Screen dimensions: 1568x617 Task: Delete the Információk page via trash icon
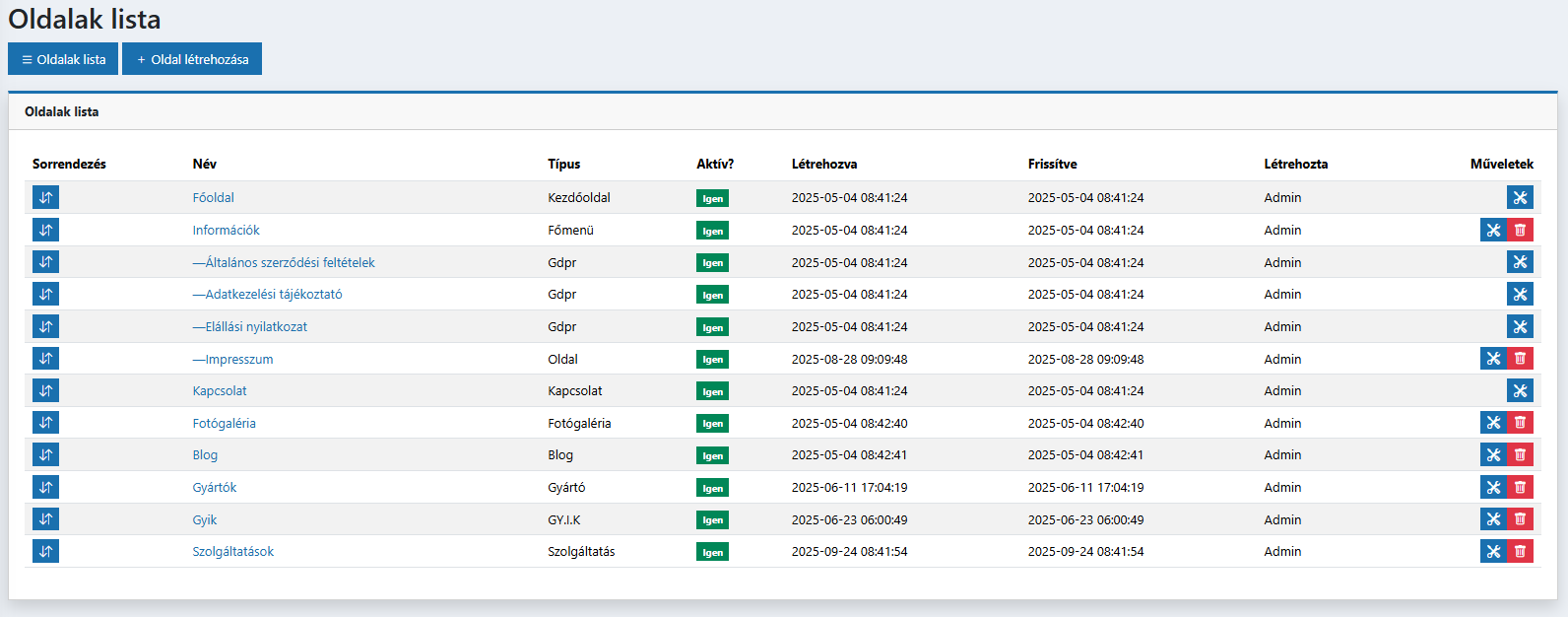click(1520, 230)
